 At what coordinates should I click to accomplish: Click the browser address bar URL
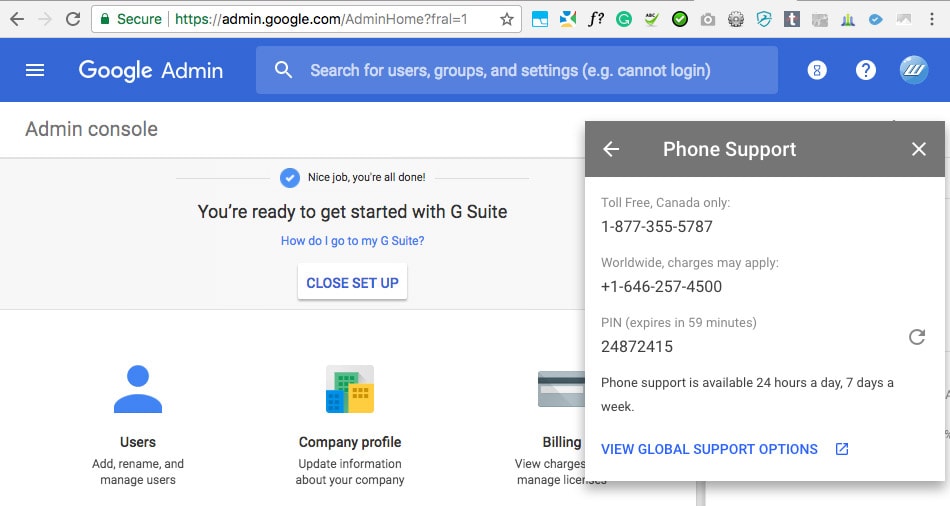pos(321,19)
